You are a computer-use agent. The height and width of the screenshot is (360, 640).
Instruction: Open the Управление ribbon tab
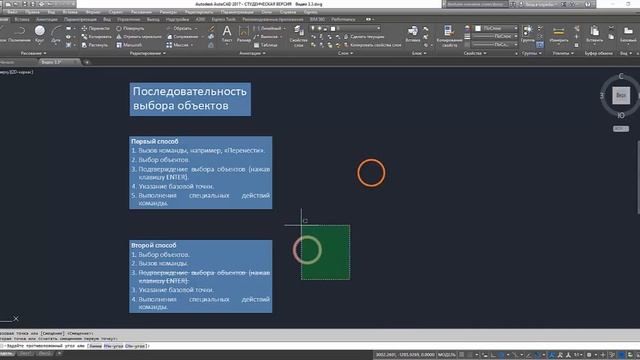[129, 19]
